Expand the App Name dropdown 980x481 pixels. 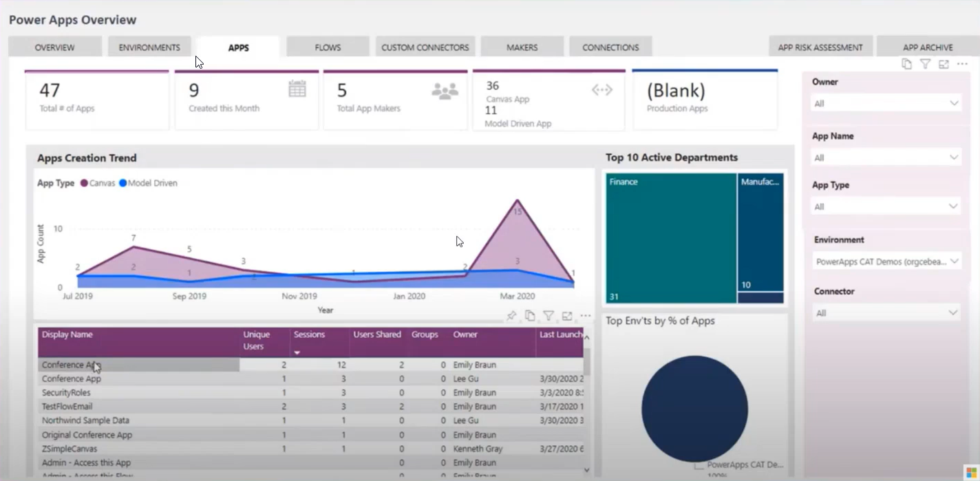click(x=885, y=157)
